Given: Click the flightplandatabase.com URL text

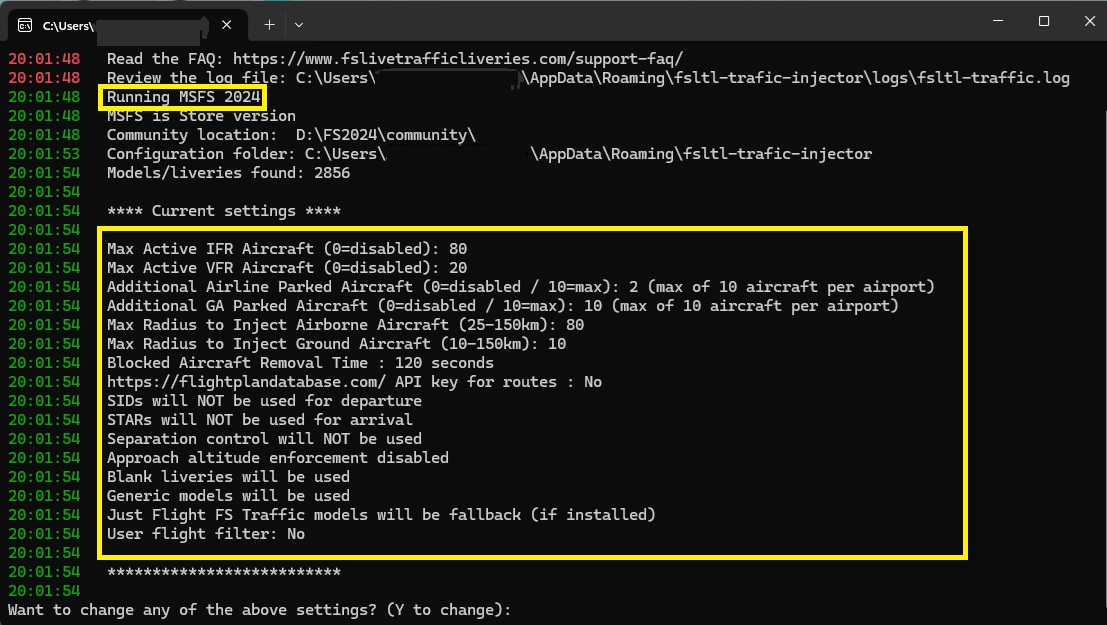Looking at the screenshot, I should [246, 382].
